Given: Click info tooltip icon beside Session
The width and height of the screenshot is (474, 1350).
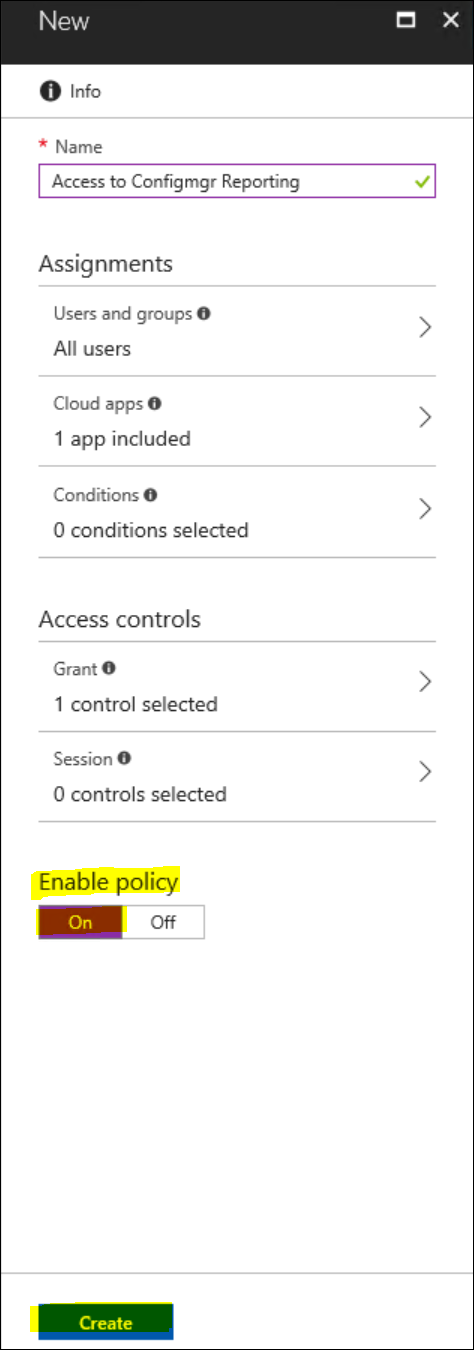Looking at the screenshot, I should (x=124, y=759).
